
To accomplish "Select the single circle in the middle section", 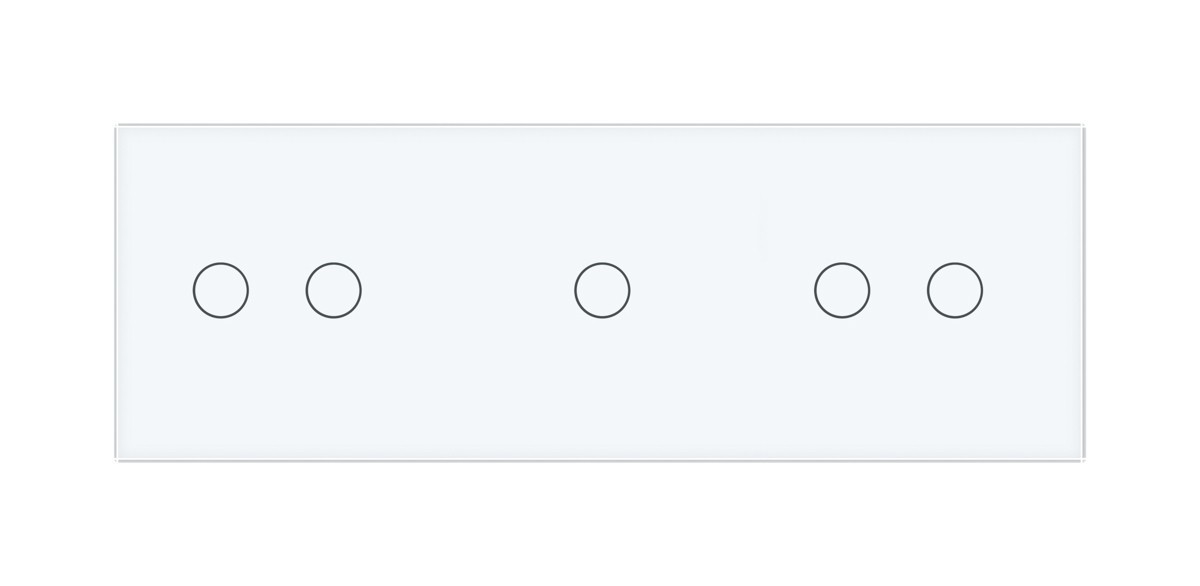I will coord(602,291).
